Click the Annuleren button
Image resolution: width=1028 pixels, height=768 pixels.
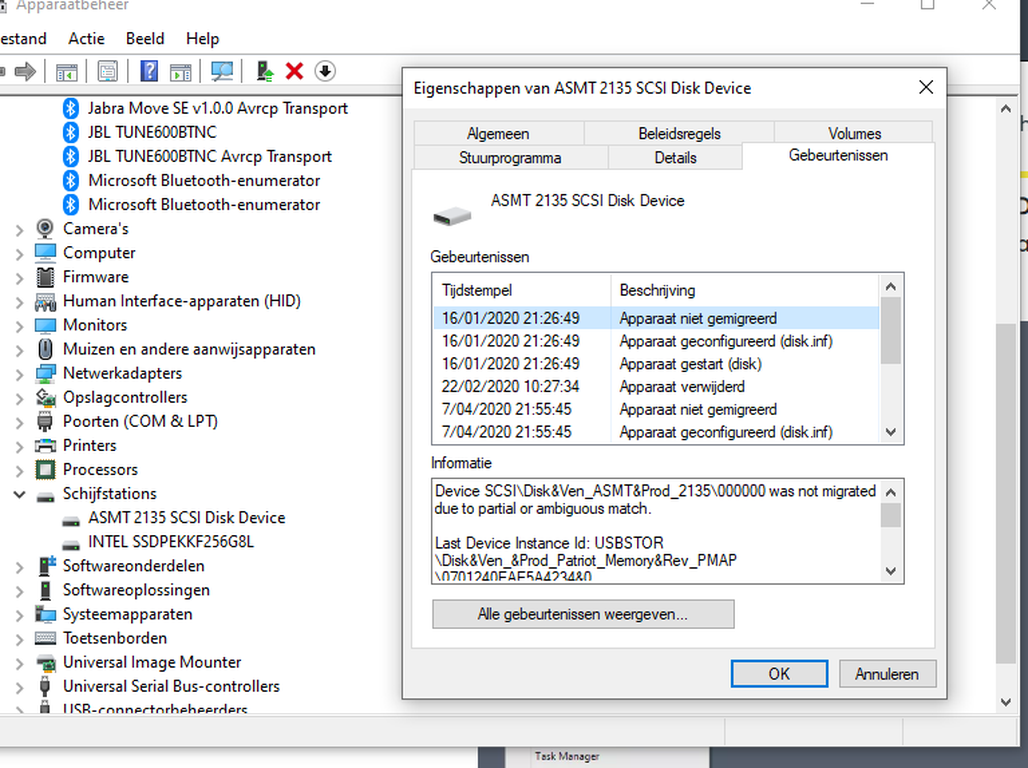tap(886, 674)
